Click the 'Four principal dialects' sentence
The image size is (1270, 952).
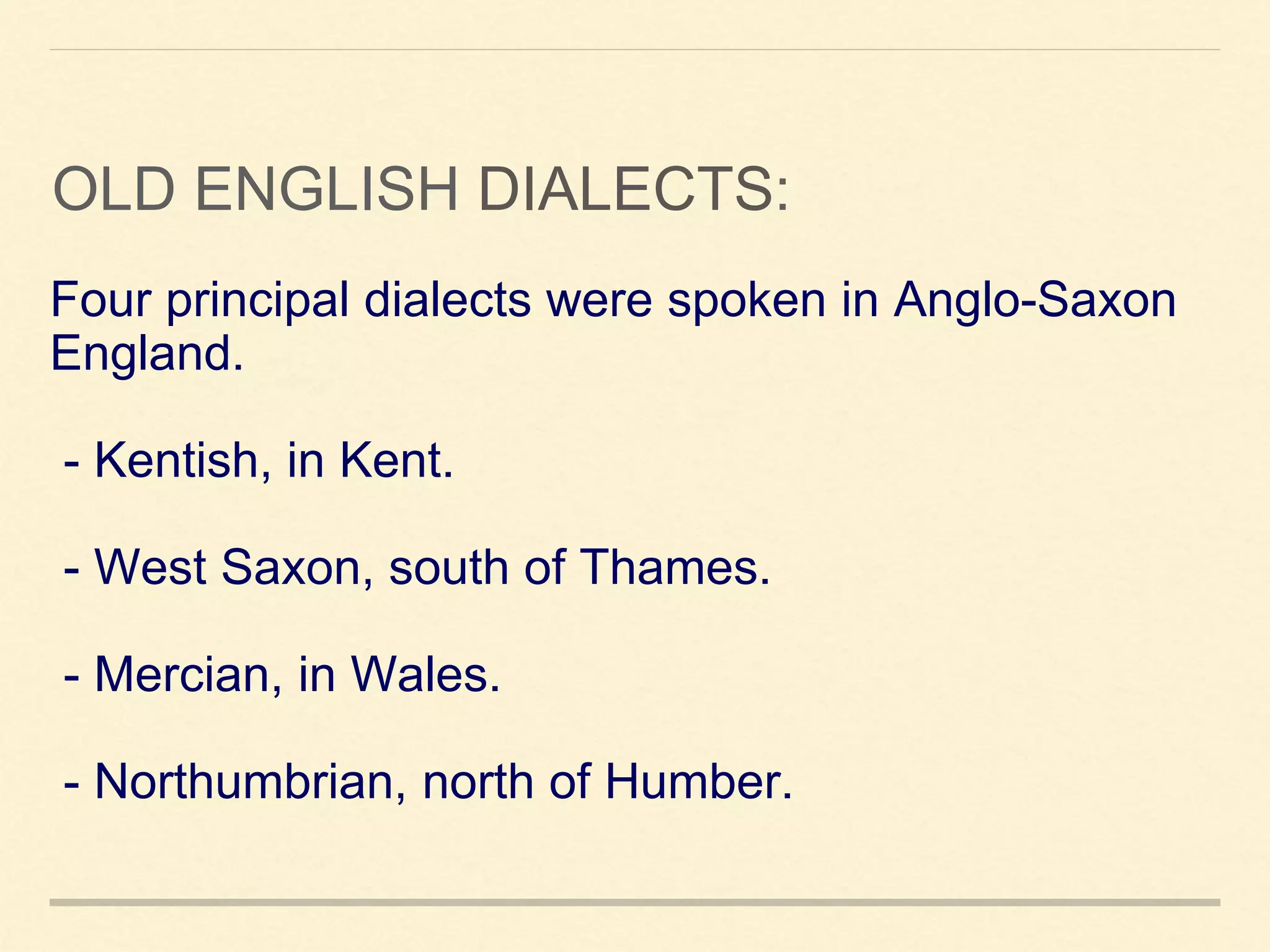click(613, 327)
